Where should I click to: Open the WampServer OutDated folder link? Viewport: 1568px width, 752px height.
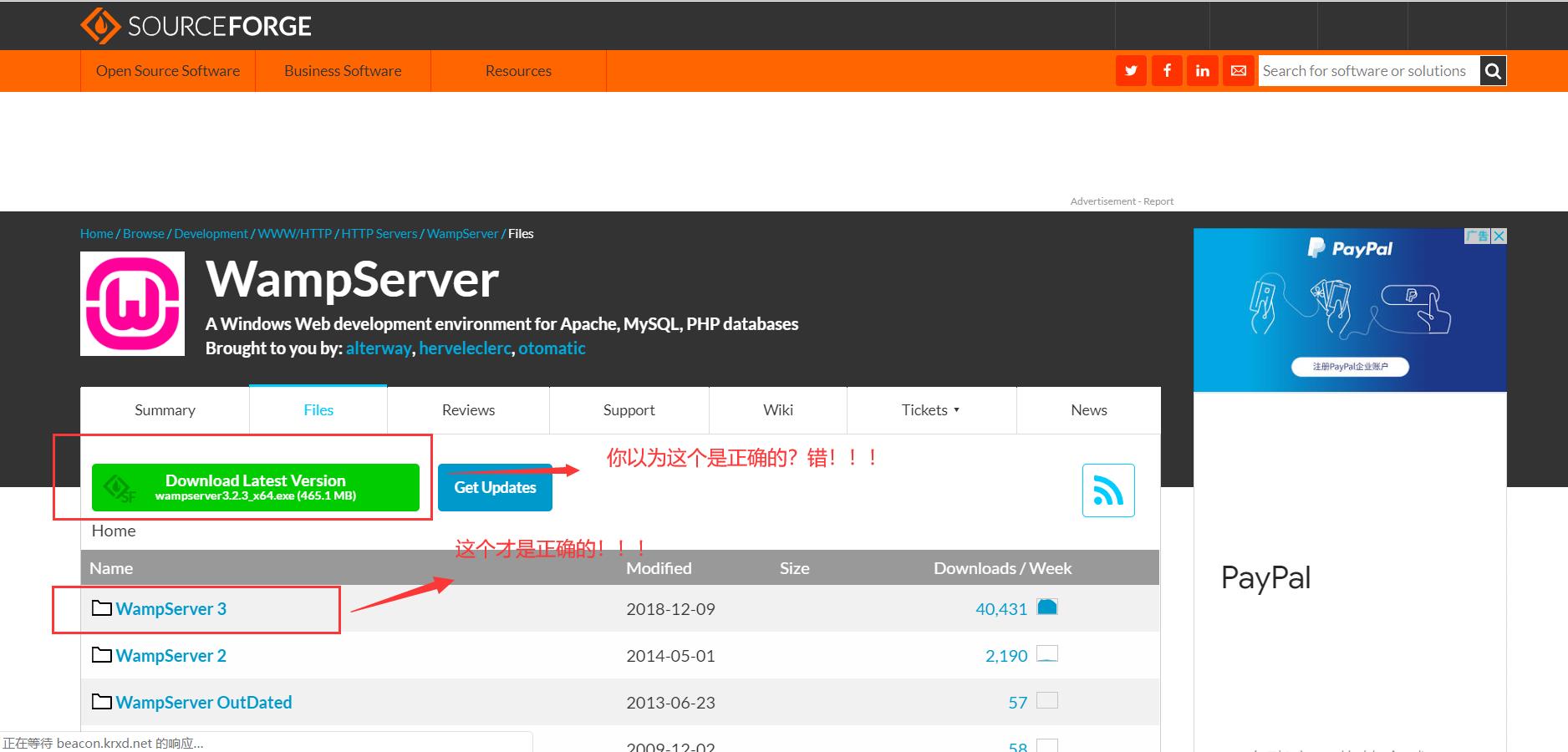coord(204,703)
